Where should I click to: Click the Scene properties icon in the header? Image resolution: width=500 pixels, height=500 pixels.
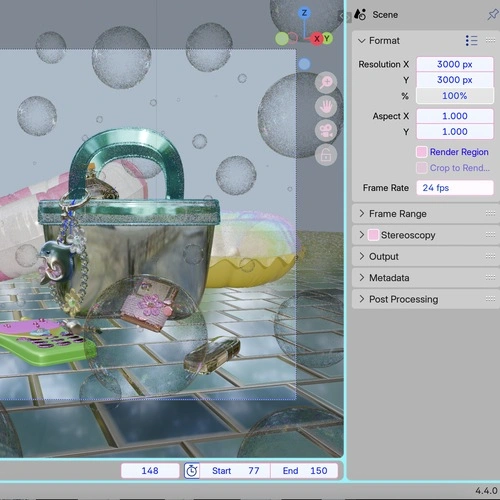point(360,14)
